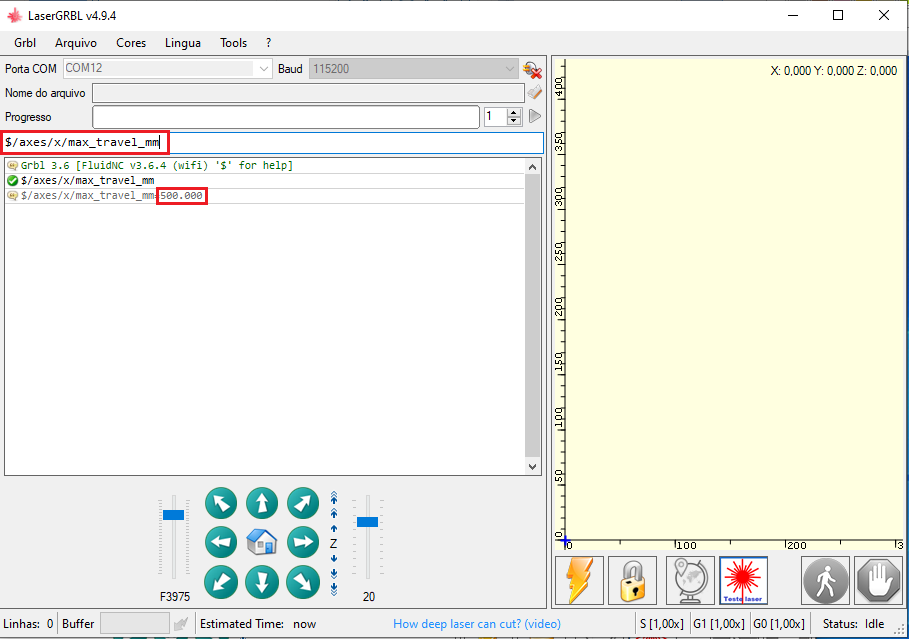Clear the command log with the eraser icon
909x639 pixels.
coord(533,92)
